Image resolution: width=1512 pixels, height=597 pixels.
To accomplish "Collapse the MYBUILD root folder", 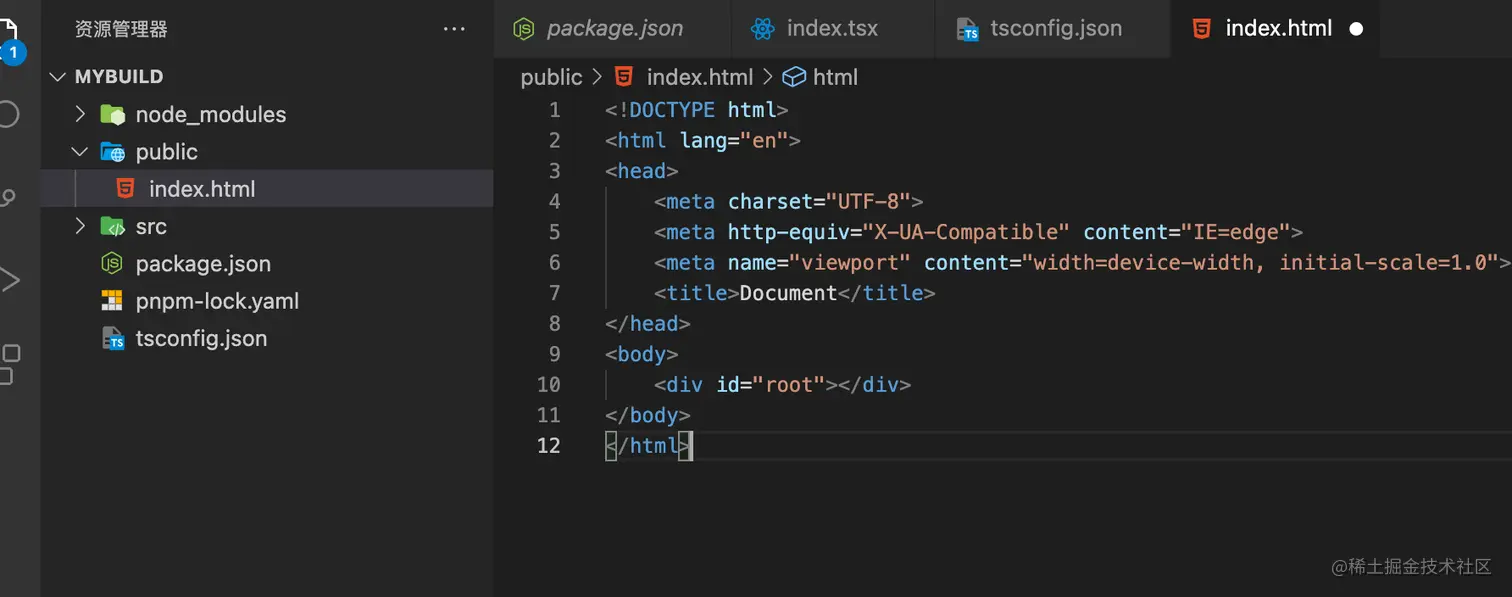I will coord(58,77).
